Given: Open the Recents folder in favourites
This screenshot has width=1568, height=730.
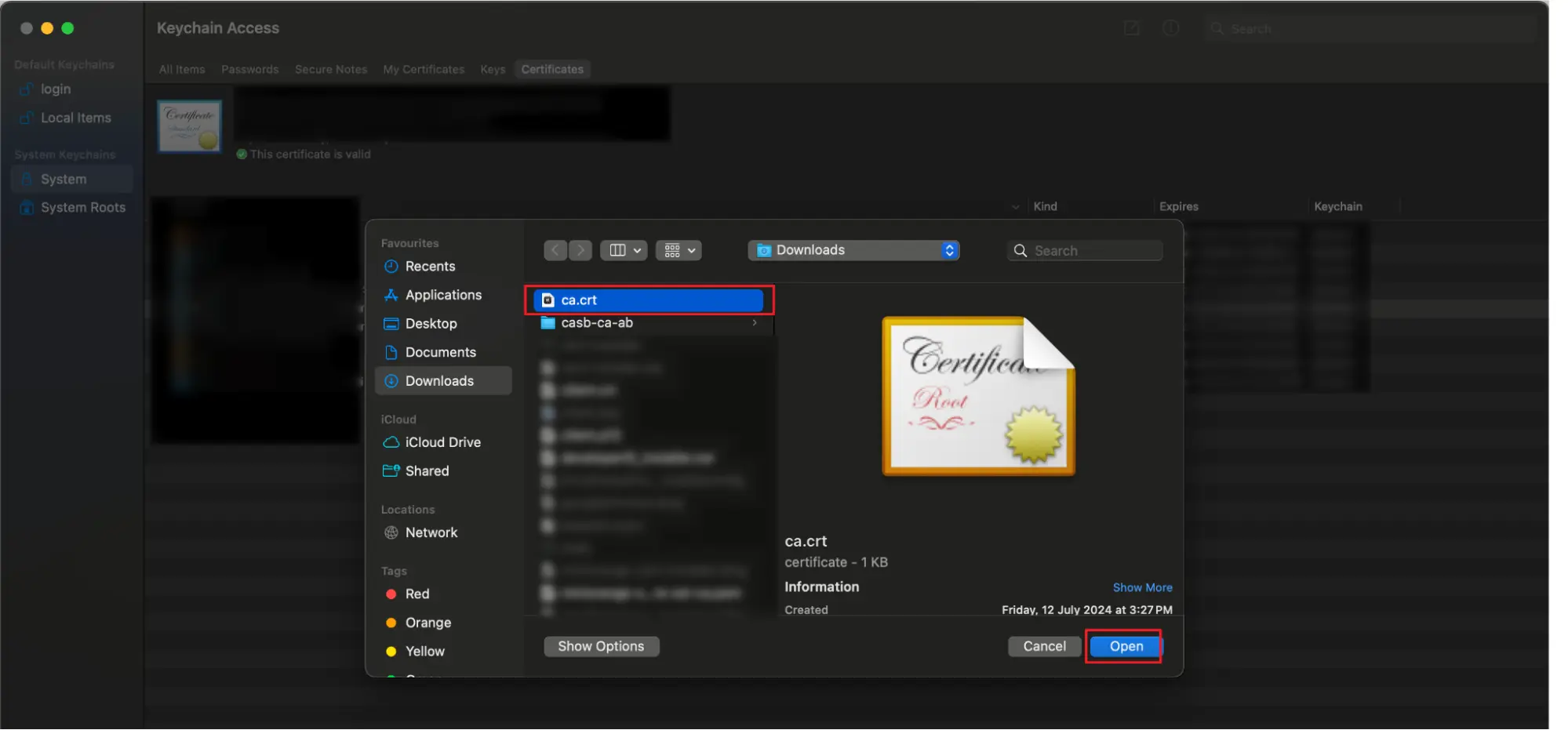Looking at the screenshot, I should [x=430, y=266].
